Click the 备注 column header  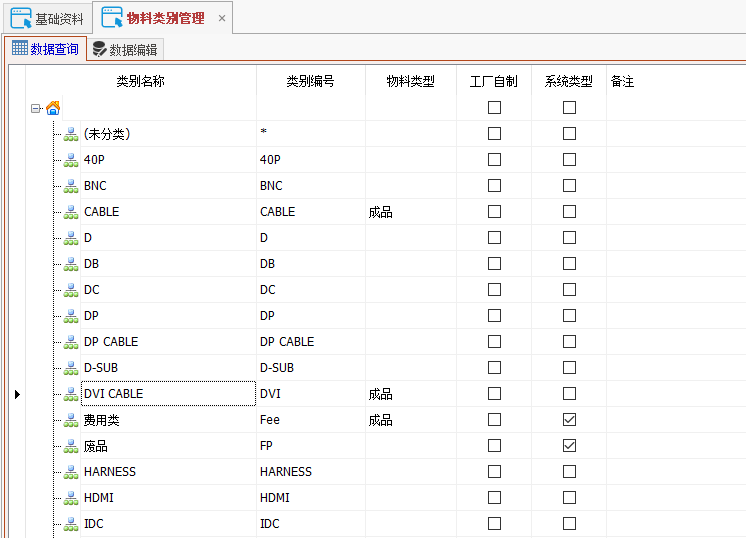click(x=676, y=81)
